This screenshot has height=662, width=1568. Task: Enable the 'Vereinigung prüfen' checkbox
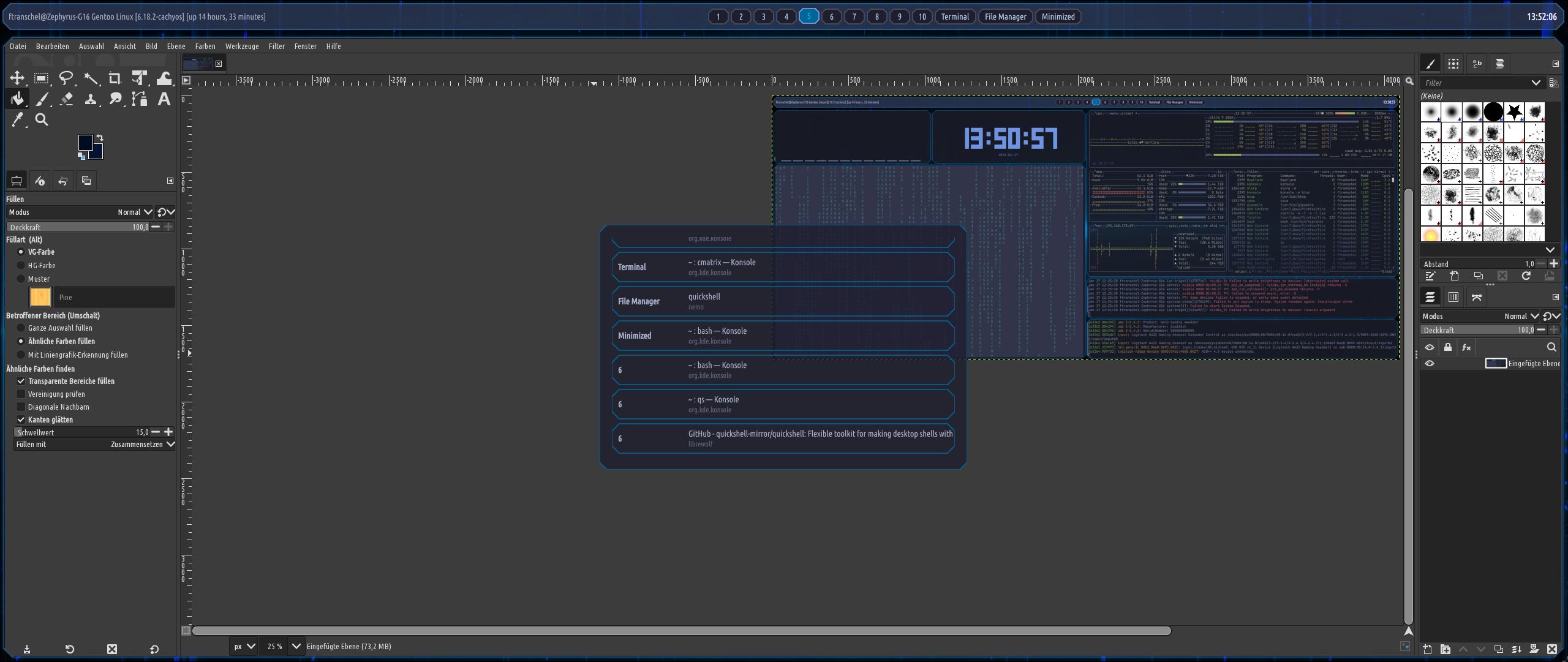(21, 394)
